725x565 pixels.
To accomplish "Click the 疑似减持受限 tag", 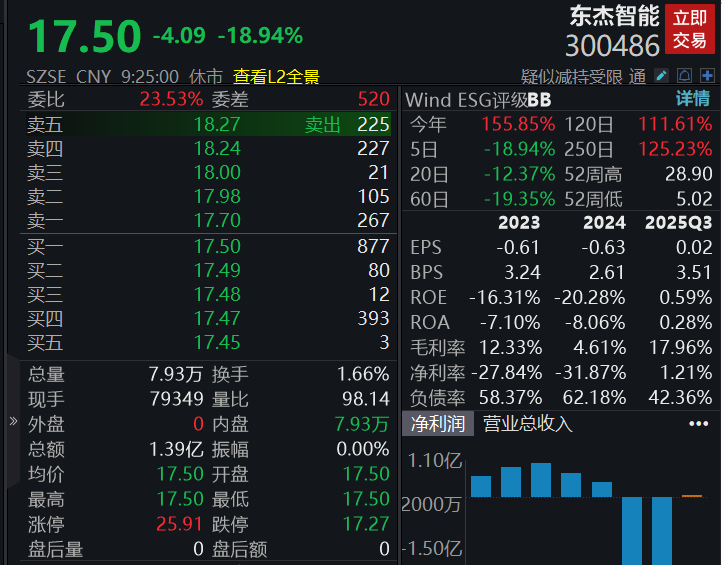I will (571, 76).
